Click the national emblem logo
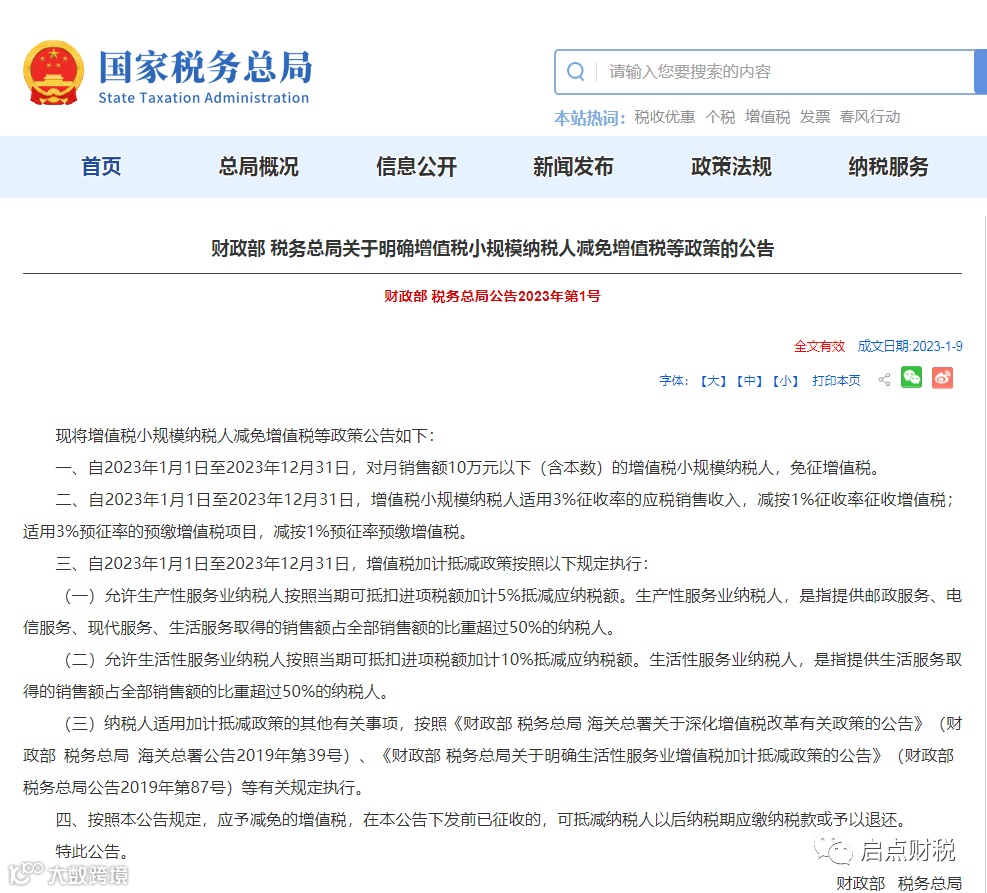The image size is (987, 893). tap(54, 73)
